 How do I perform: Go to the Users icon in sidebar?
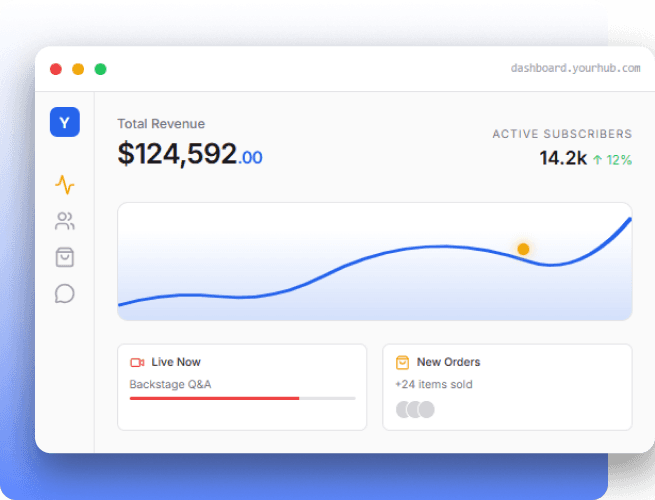tap(65, 221)
